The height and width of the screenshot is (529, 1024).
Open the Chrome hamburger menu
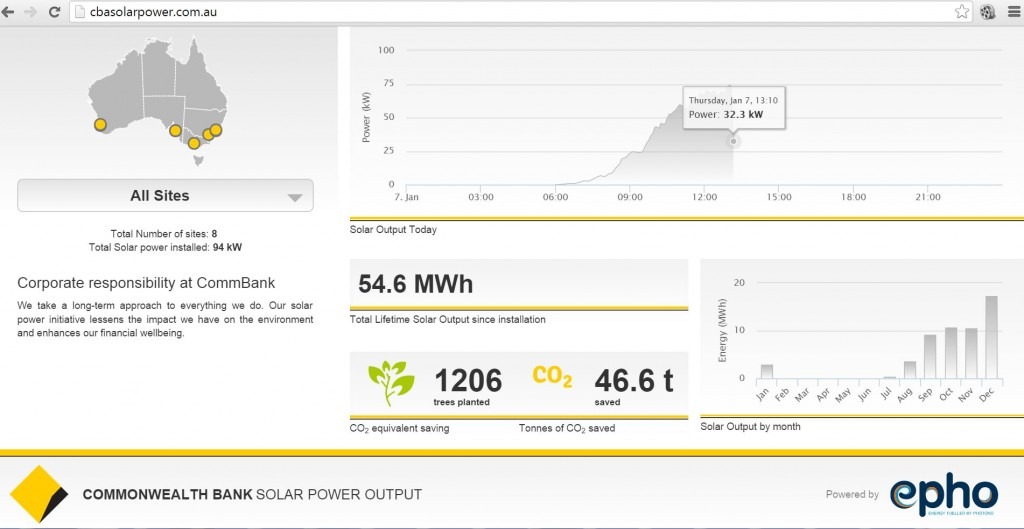(x=1013, y=11)
